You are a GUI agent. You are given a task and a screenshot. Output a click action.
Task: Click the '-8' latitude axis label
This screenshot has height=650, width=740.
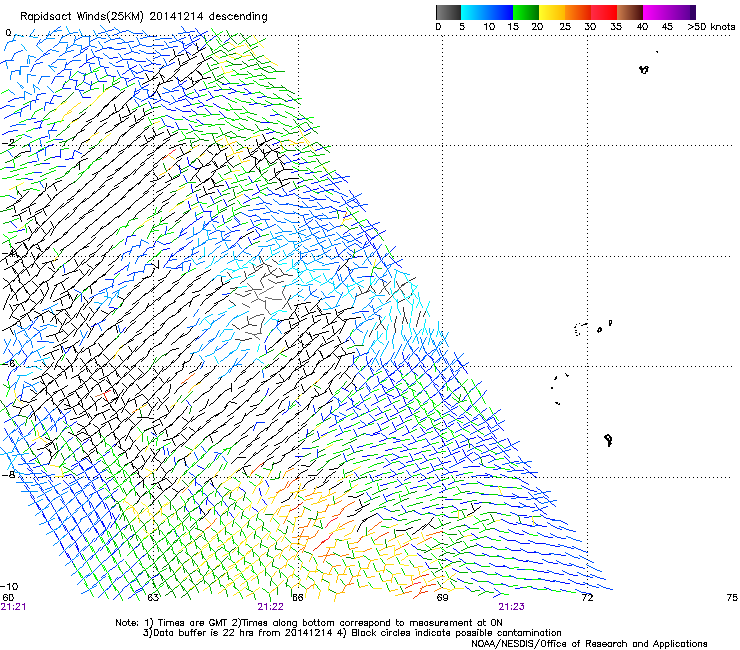(8, 474)
